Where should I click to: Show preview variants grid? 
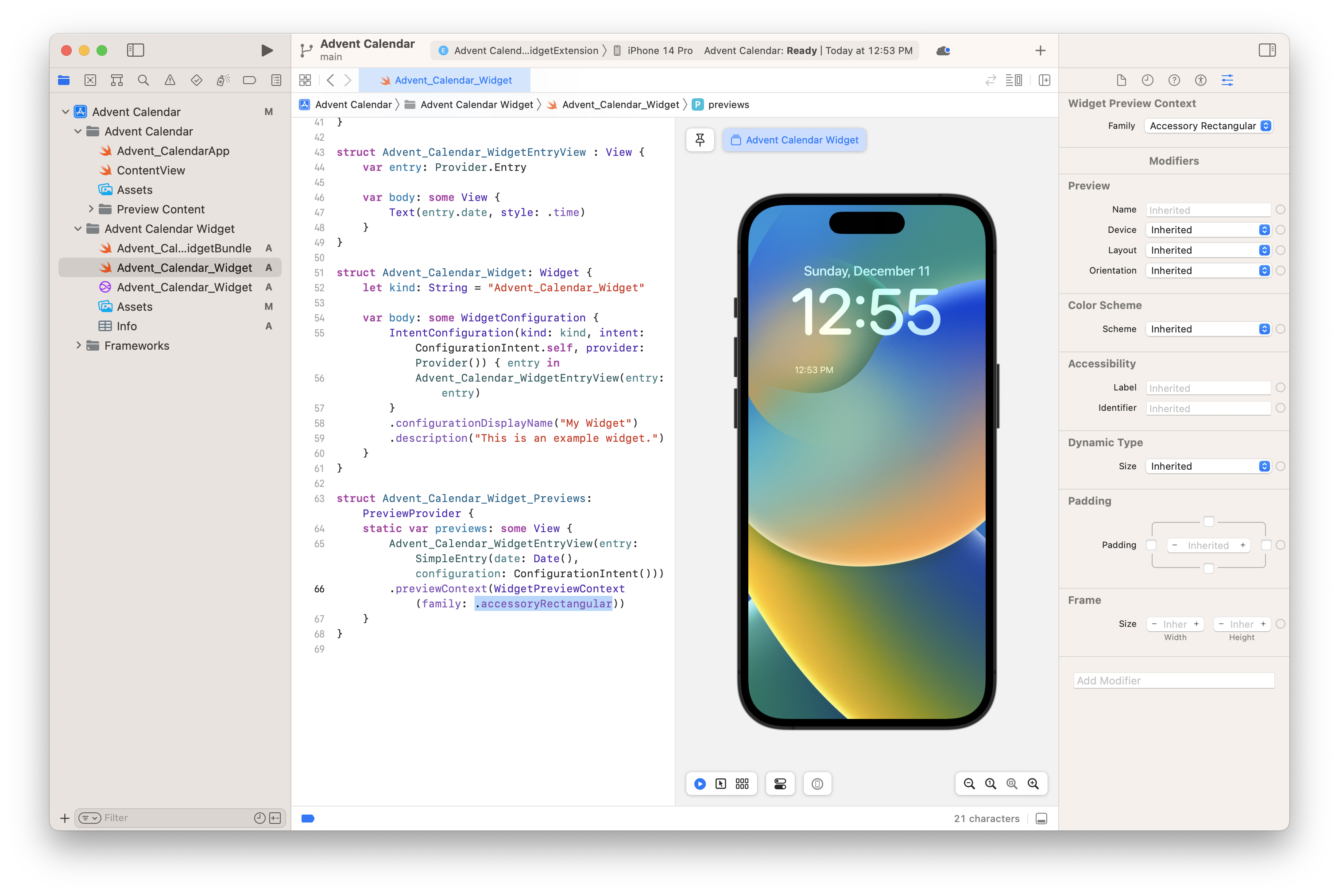(x=742, y=784)
